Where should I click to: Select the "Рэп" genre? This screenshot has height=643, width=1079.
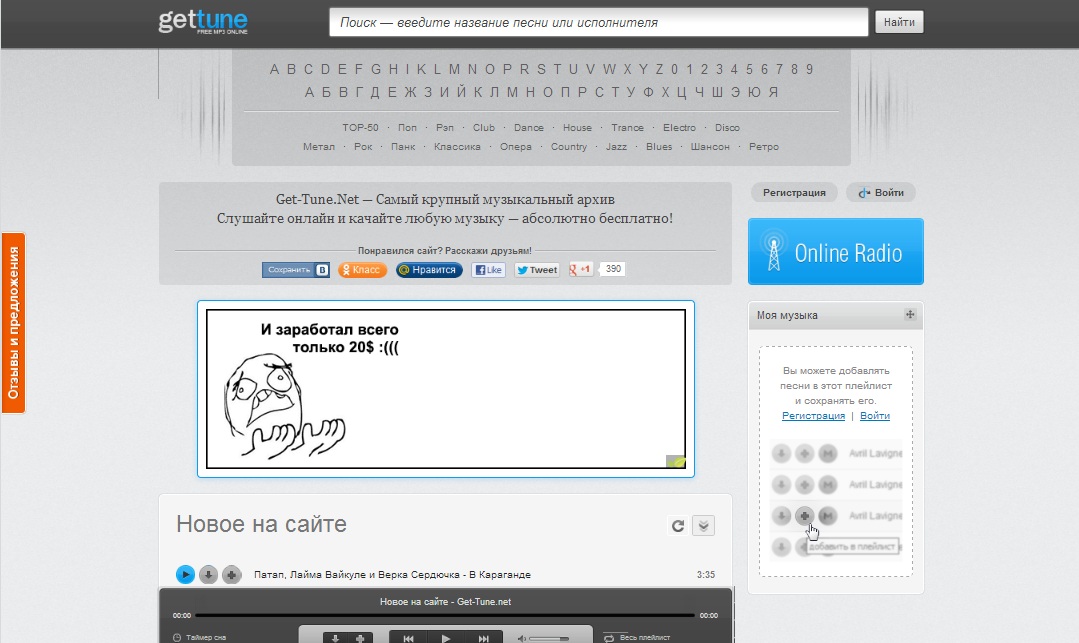point(445,127)
